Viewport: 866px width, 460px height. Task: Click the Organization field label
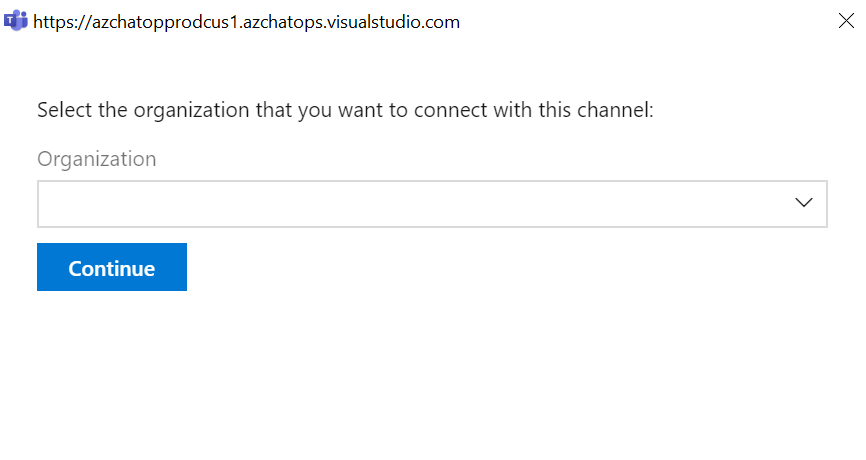(97, 159)
